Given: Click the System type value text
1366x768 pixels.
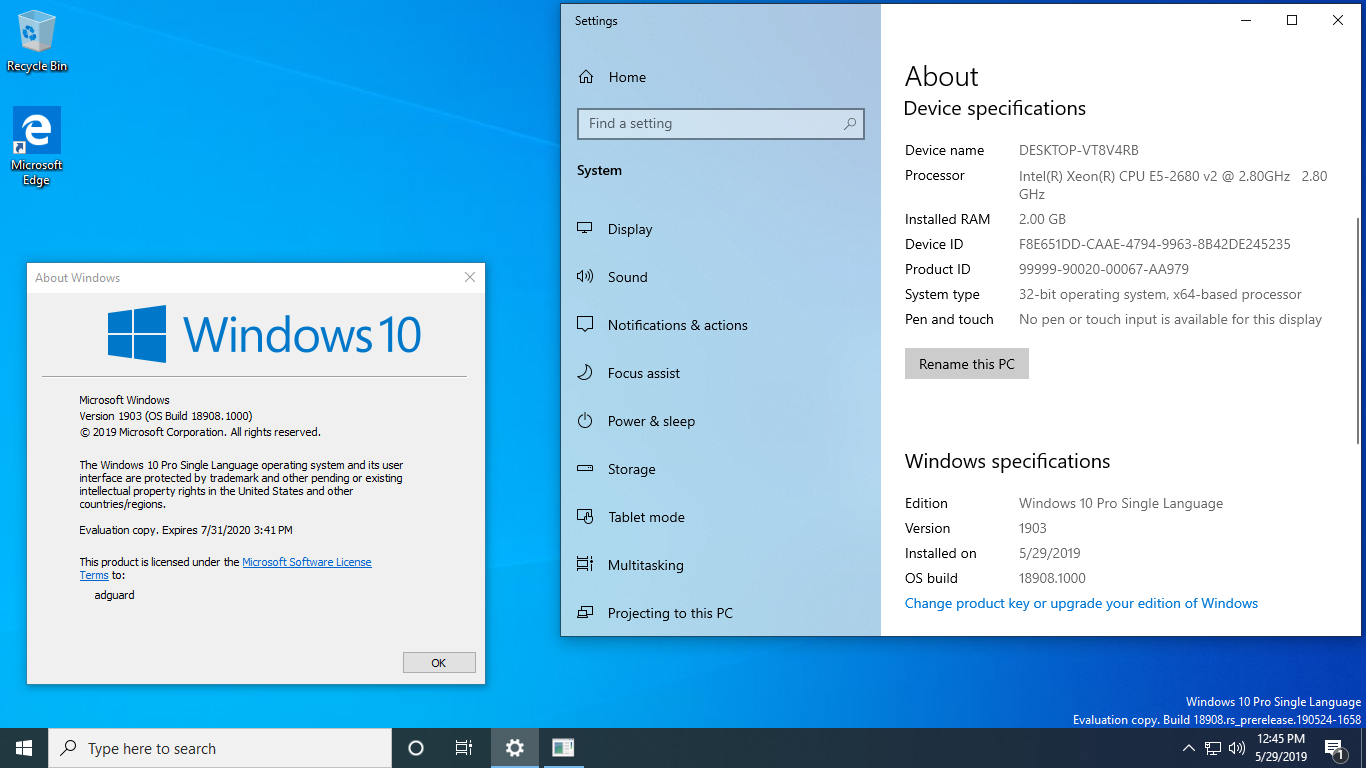Looking at the screenshot, I should [x=1160, y=294].
